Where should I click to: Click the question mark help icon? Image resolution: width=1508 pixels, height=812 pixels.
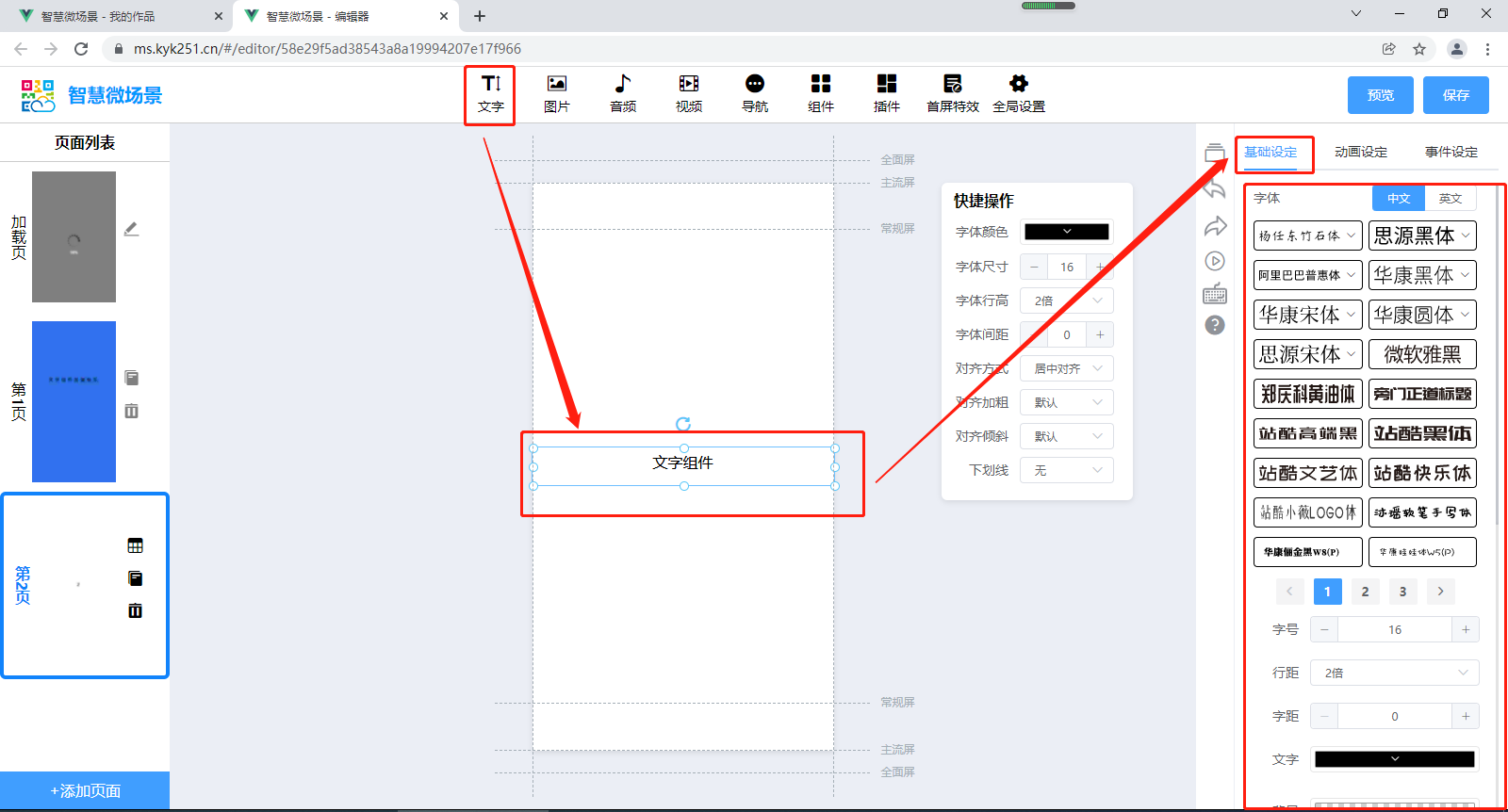point(1215,326)
